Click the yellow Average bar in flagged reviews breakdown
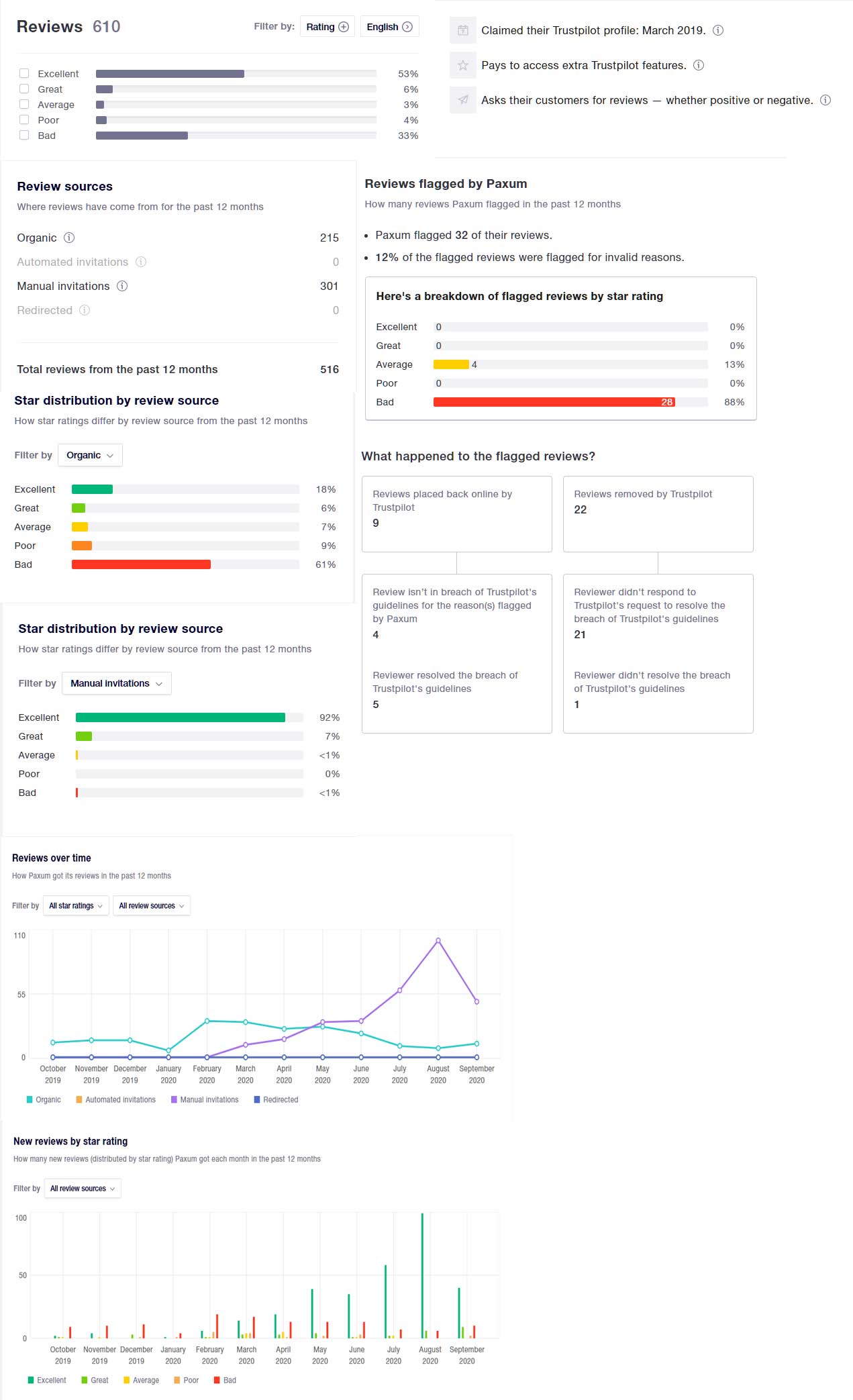 coord(451,364)
